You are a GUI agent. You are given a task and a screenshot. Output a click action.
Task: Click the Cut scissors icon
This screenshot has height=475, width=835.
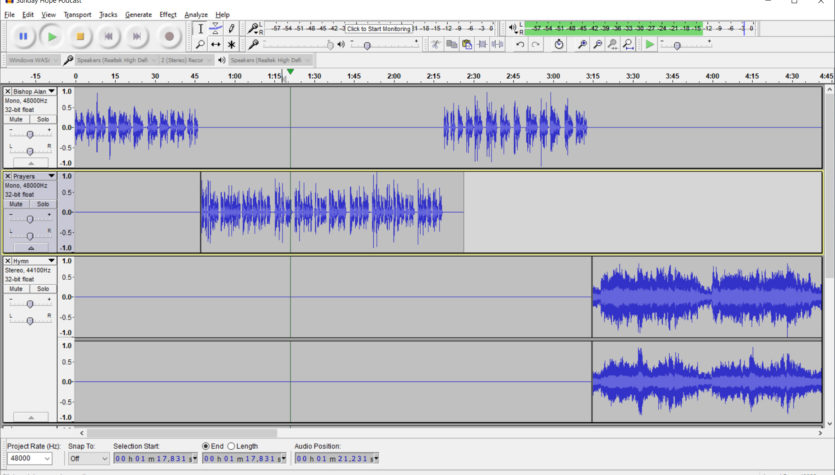point(436,45)
